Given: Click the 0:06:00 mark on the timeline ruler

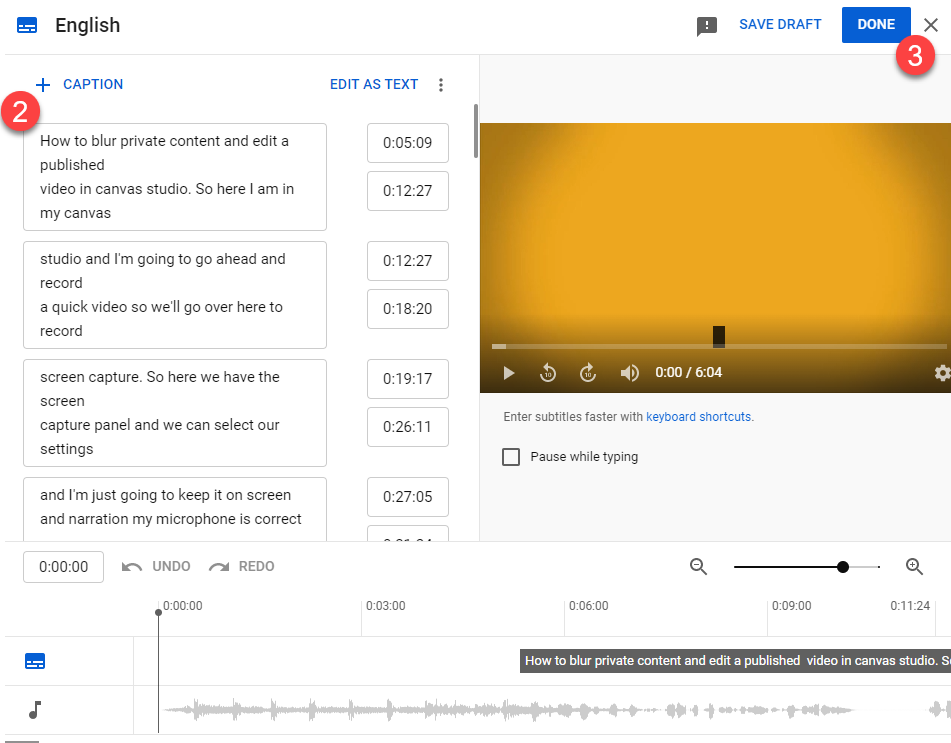Looking at the screenshot, I should [x=588, y=606].
